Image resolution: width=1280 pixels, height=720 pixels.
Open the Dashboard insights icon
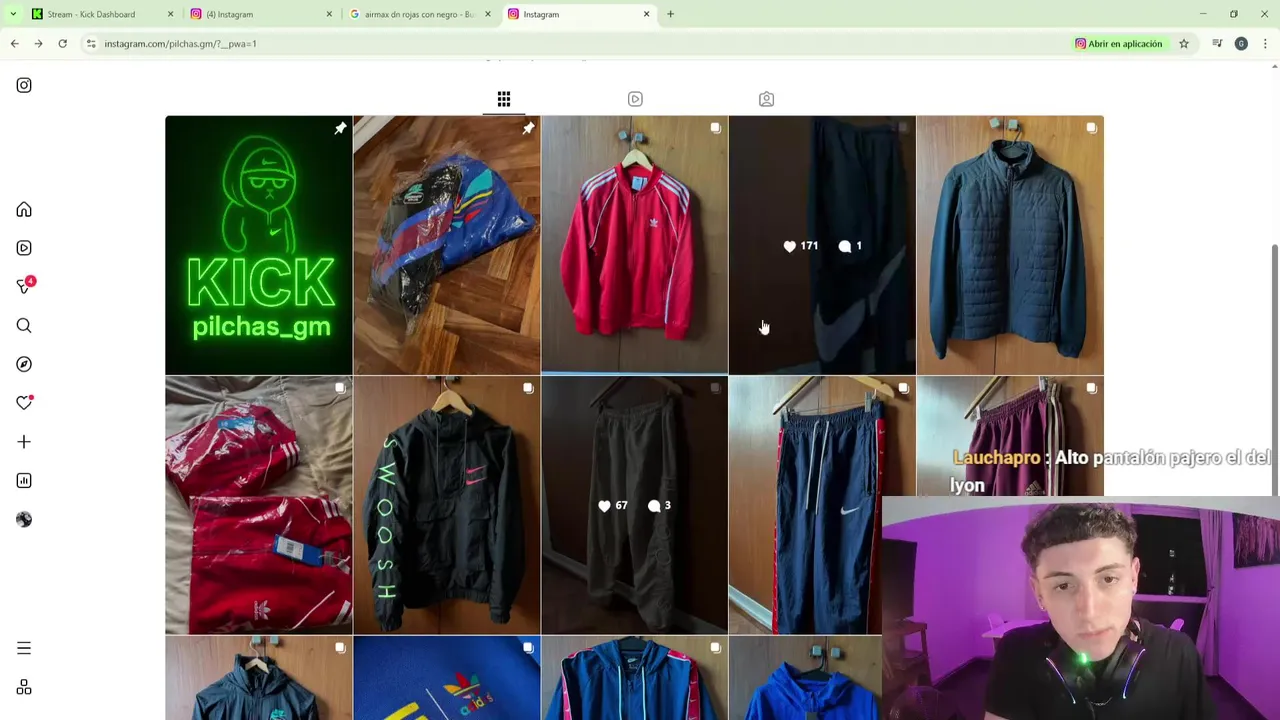point(24,481)
